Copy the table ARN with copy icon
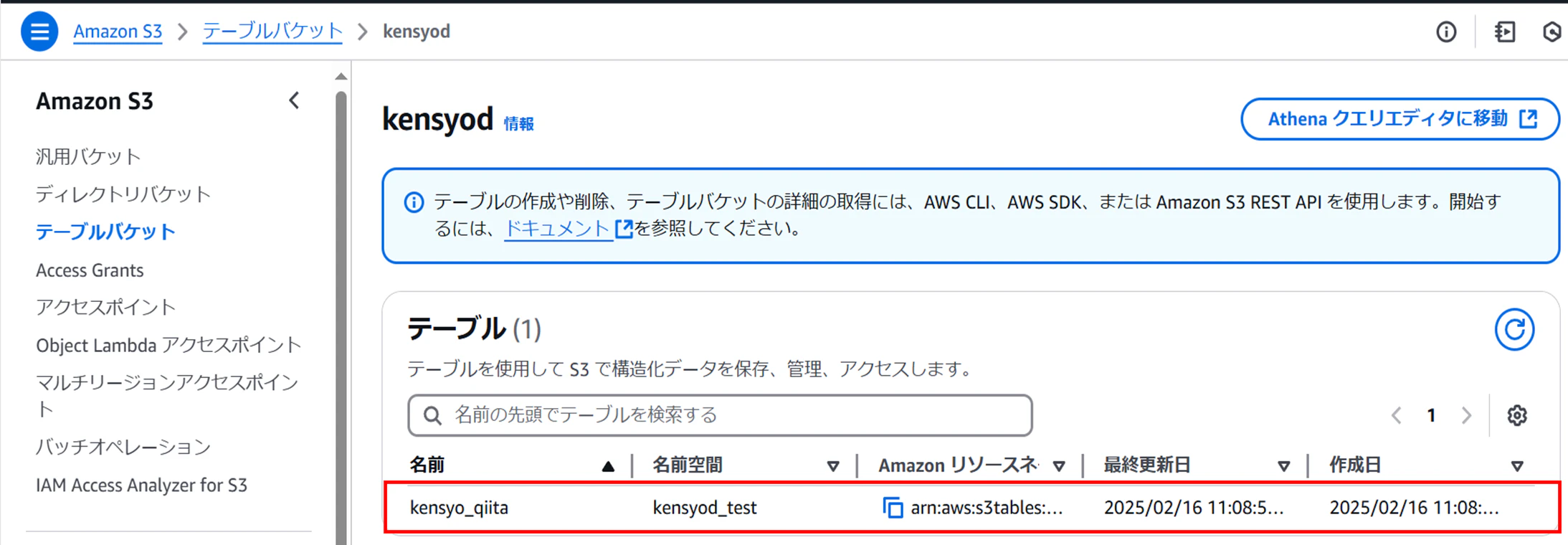Image resolution: width=1568 pixels, height=545 pixels. click(x=893, y=508)
